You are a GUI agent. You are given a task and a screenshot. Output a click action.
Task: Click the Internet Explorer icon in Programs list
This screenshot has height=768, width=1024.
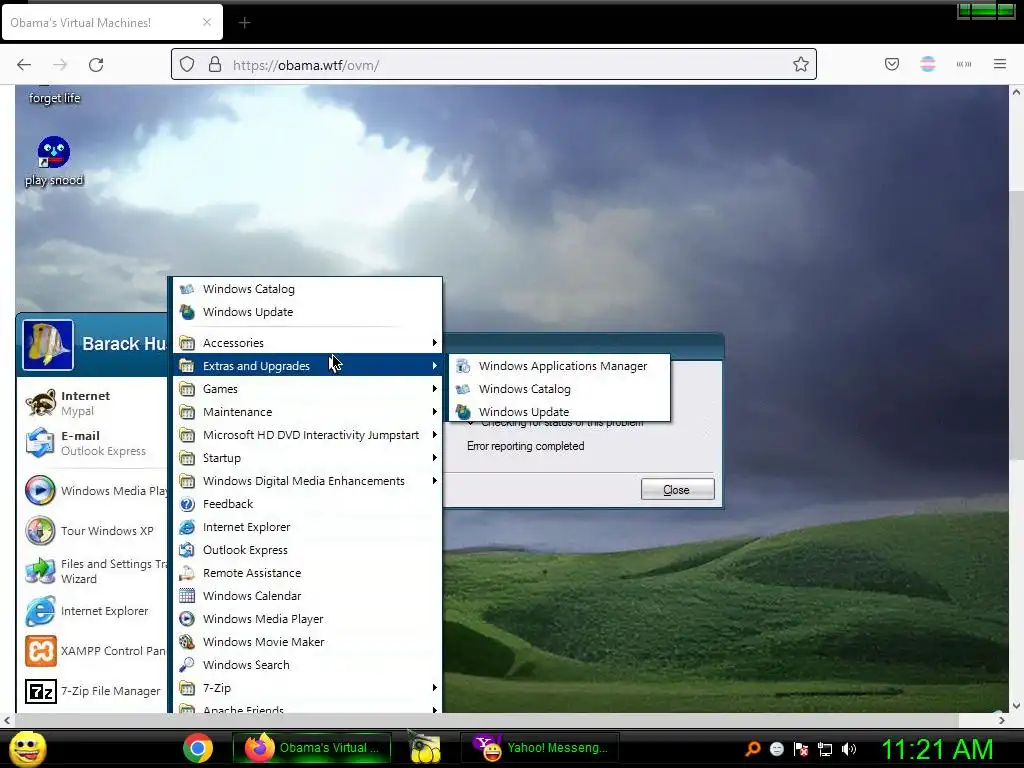point(187,527)
